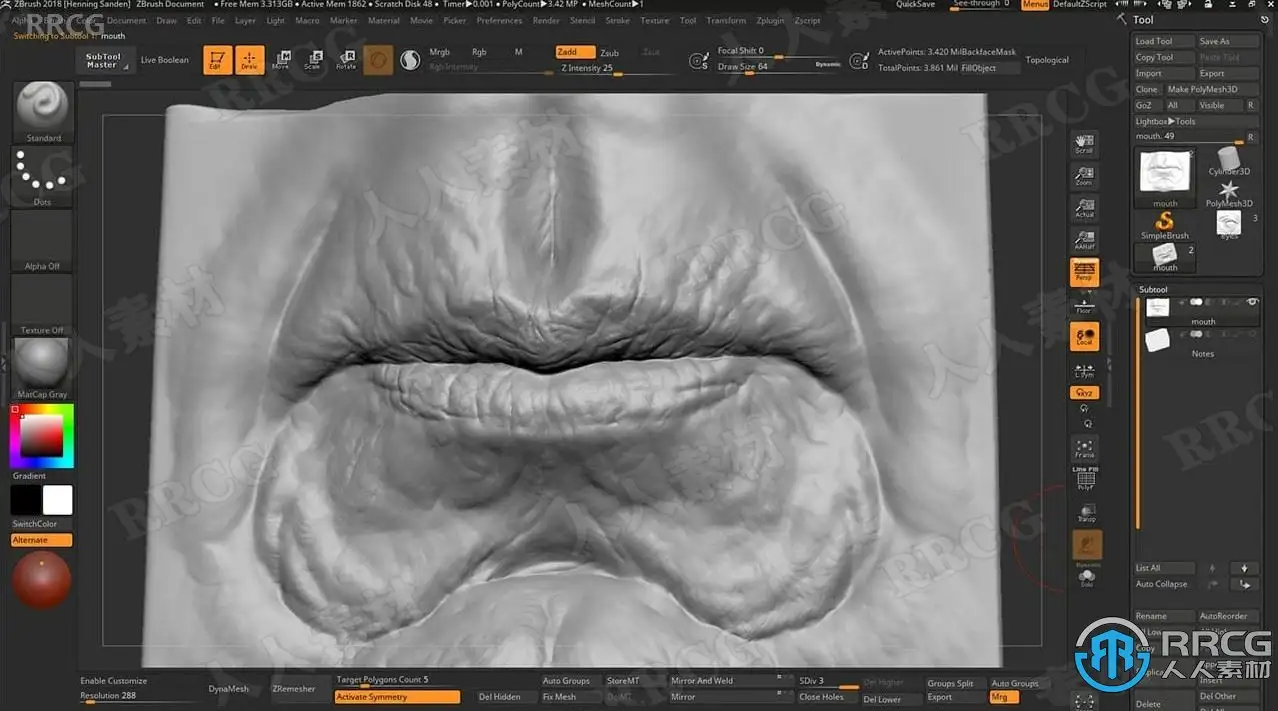Click the main color picker square

click(x=42, y=436)
